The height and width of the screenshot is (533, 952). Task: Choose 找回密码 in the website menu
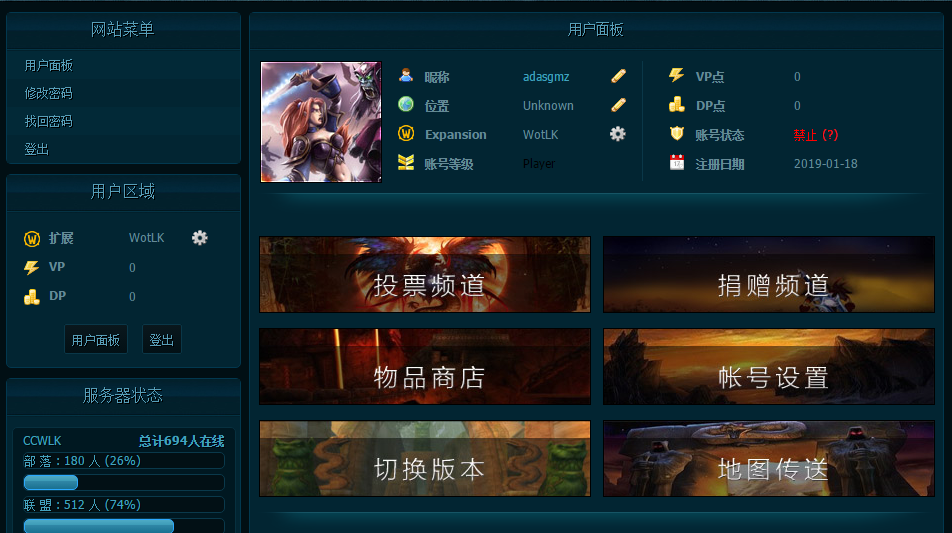tap(48, 121)
